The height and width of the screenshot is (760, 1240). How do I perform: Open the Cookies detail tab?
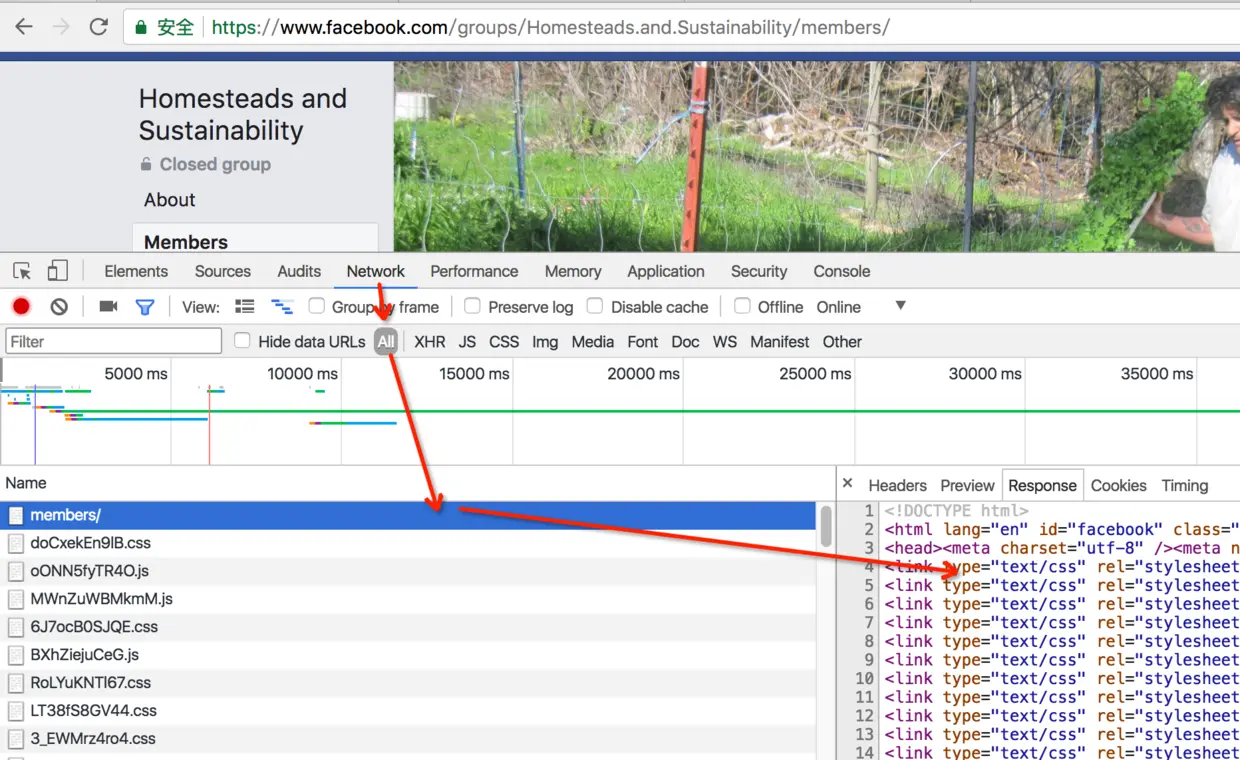point(1118,485)
